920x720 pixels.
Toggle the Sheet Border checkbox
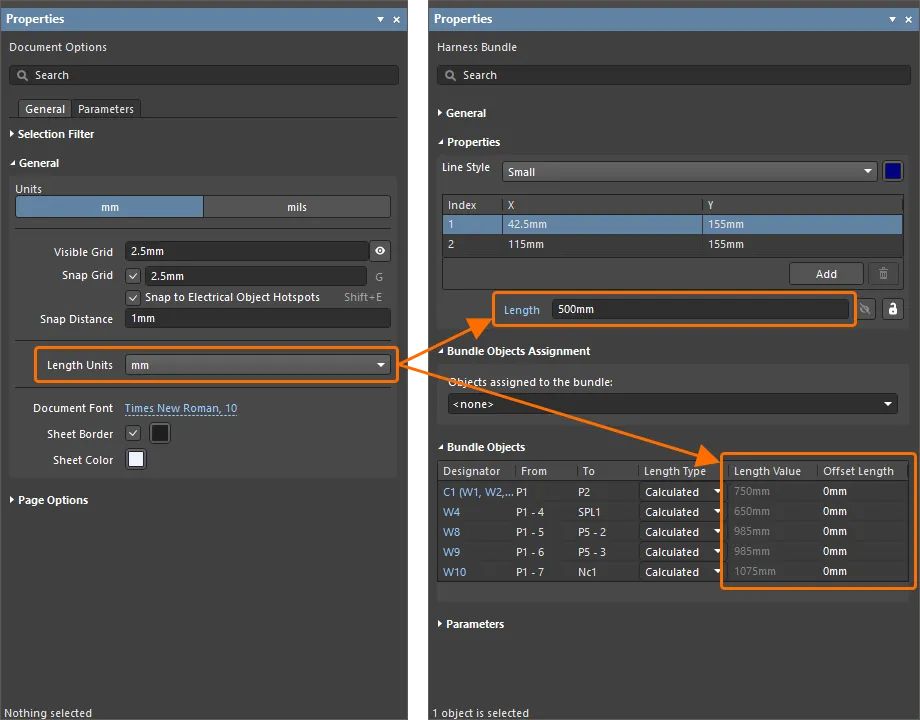(134, 434)
